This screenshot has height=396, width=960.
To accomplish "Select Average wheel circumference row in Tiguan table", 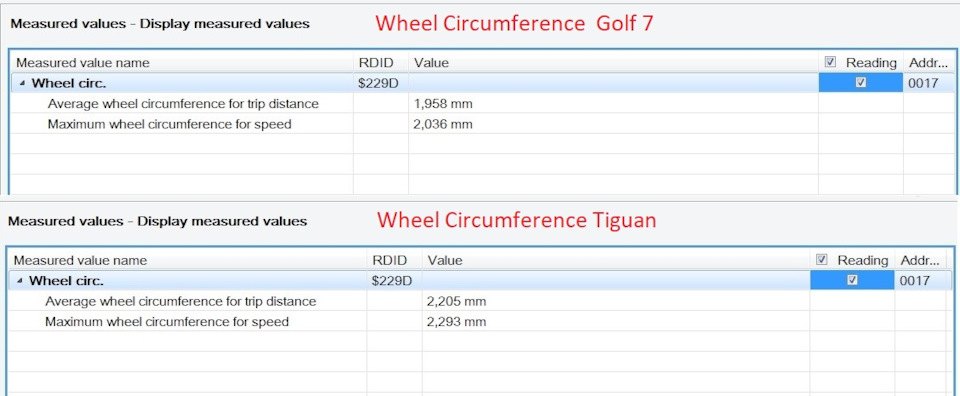I will [x=481, y=301].
